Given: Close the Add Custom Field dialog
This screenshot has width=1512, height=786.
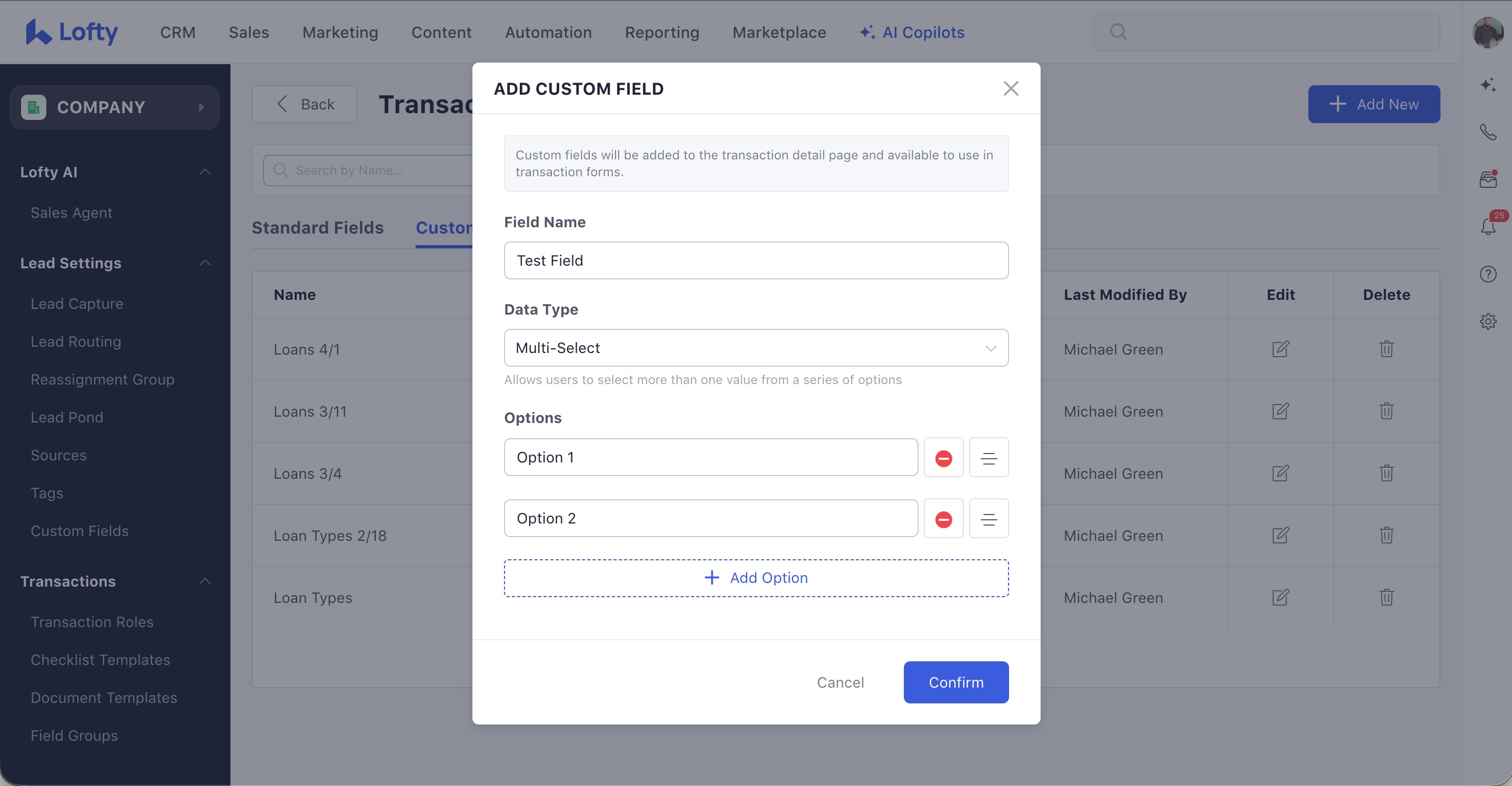Looking at the screenshot, I should 1011,88.
